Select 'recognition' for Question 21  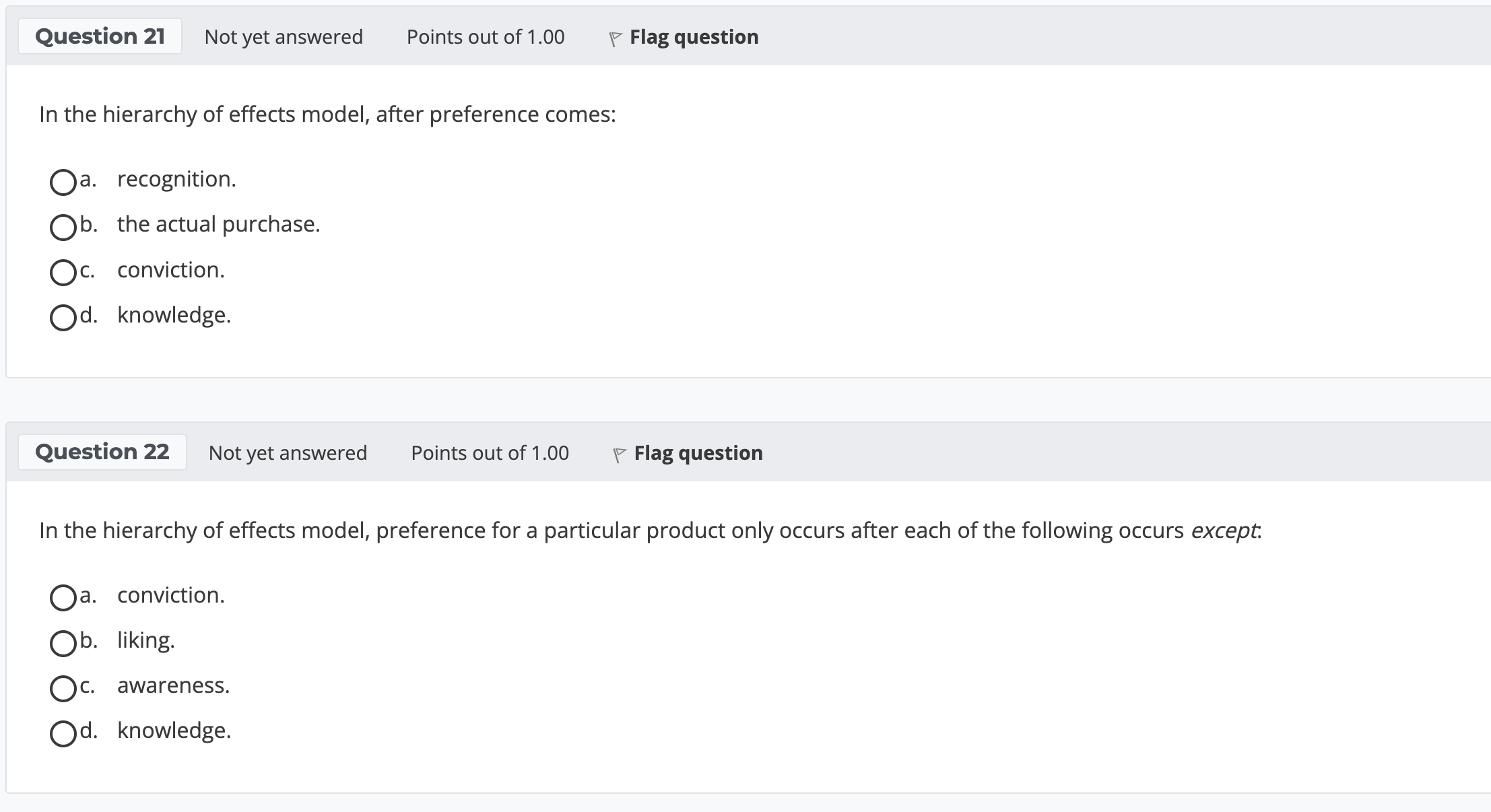coord(63,182)
